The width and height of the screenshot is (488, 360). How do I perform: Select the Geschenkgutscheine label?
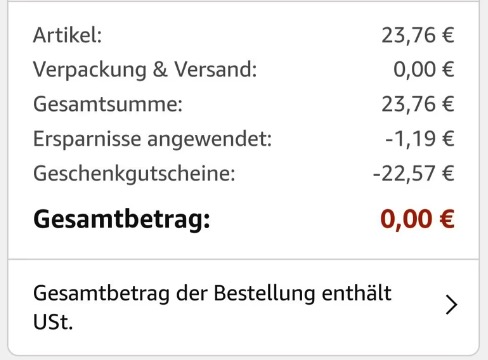(x=134, y=174)
